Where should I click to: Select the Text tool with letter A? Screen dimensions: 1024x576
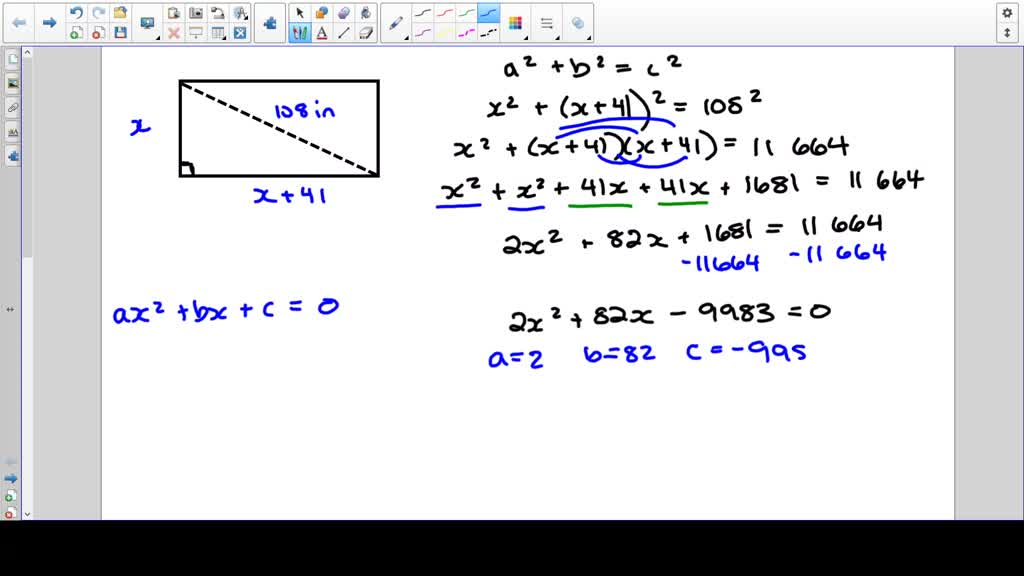pyautogui.click(x=322, y=33)
